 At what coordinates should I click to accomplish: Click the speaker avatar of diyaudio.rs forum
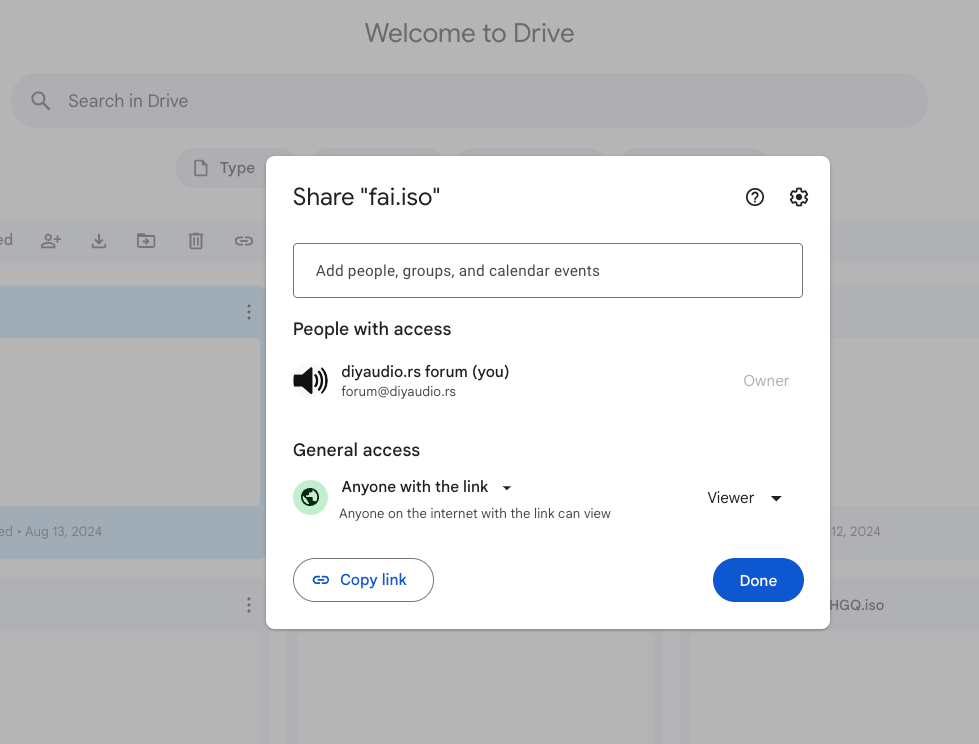[310, 380]
